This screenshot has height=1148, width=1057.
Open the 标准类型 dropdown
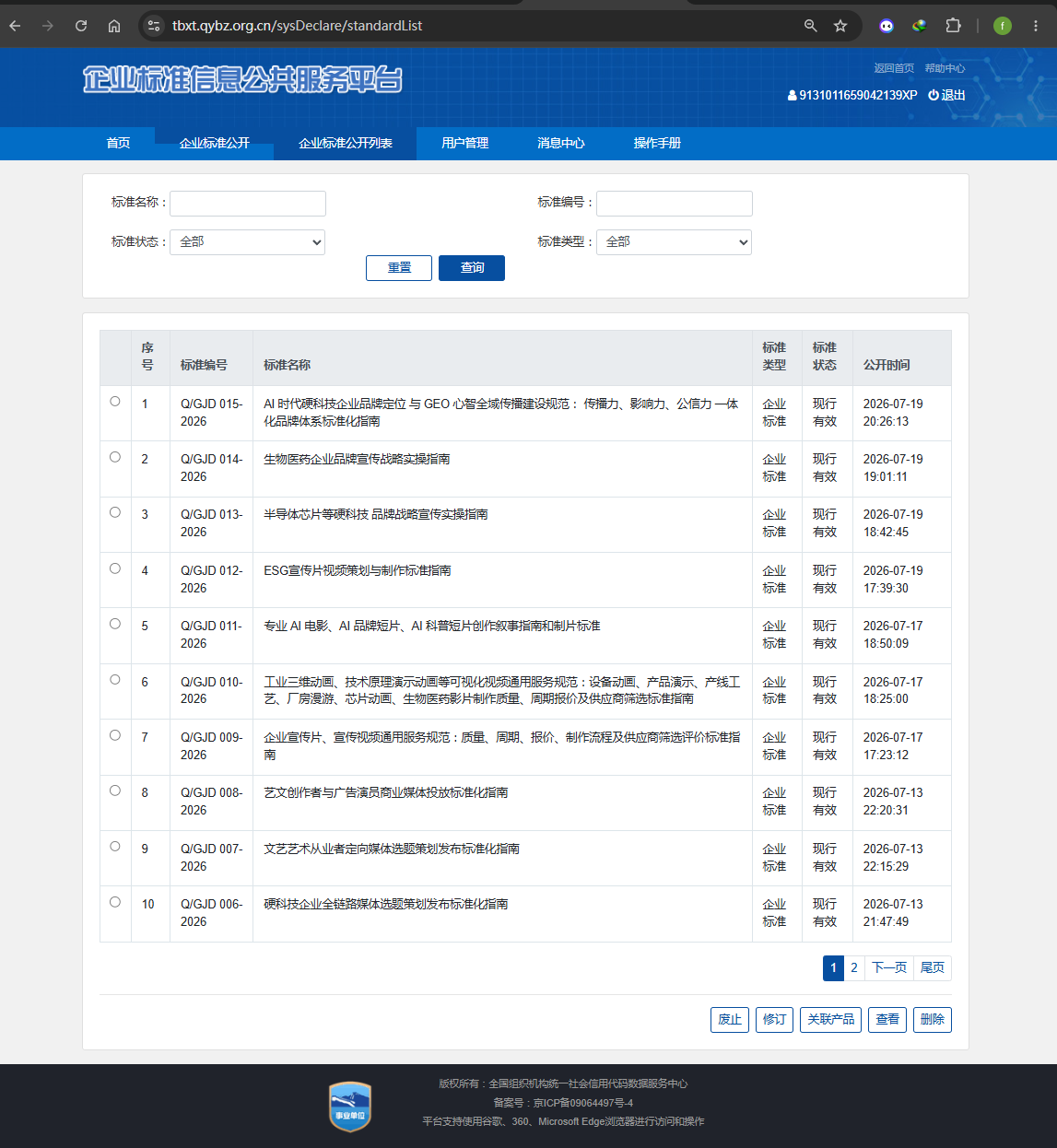tap(674, 242)
